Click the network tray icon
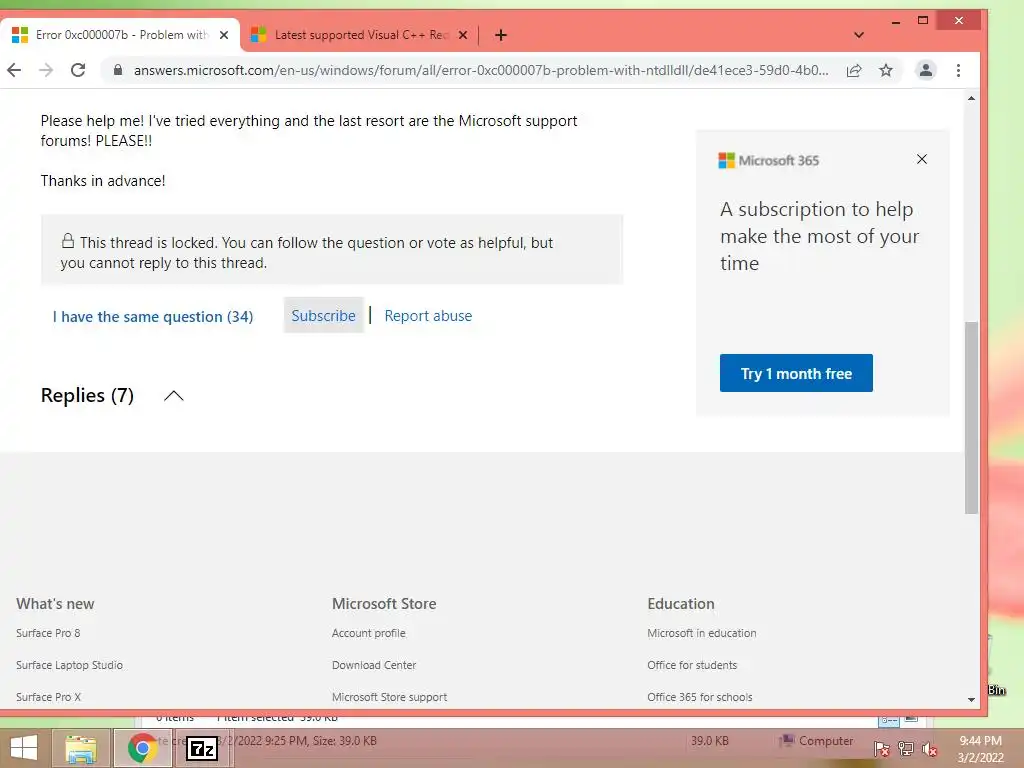The height and width of the screenshot is (768, 1024). [x=906, y=749]
